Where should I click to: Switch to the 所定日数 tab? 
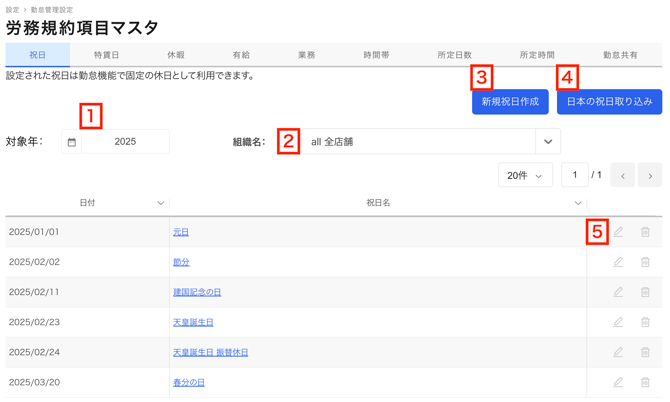[x=455, y=55]
